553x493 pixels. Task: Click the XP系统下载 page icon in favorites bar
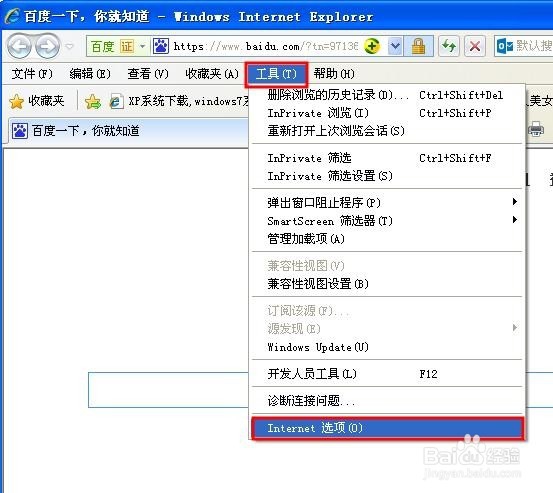pos(116,102)
